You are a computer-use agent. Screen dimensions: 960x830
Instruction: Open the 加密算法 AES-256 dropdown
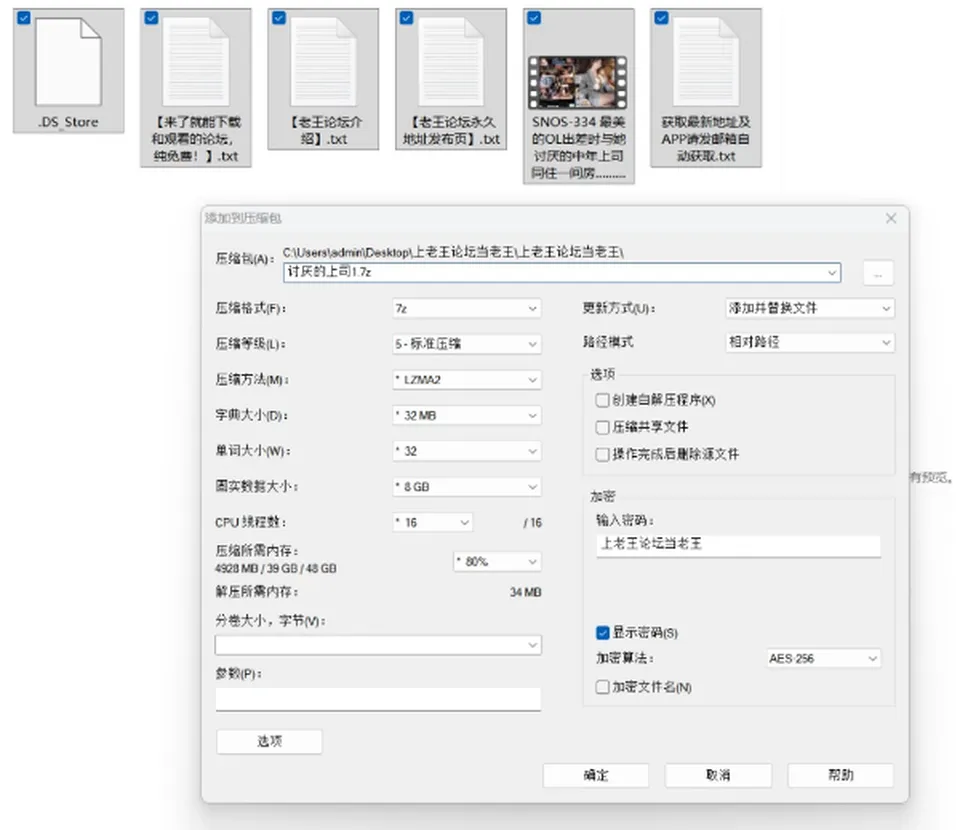[x=823, y=659]
